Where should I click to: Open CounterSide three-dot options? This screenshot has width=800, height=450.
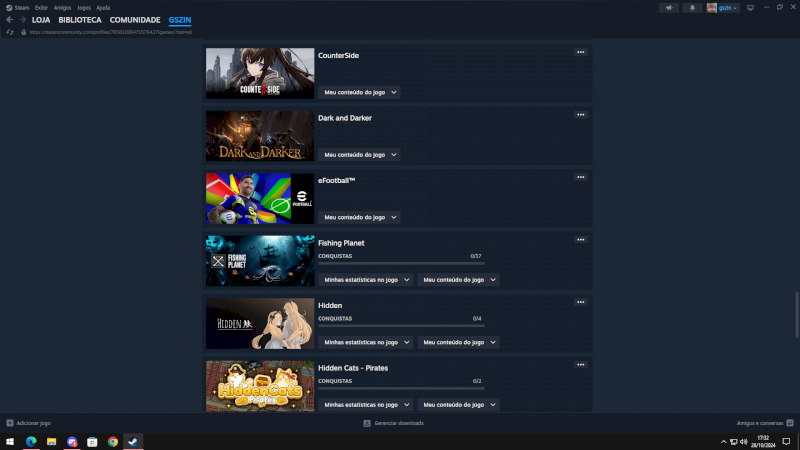[581, 52]
